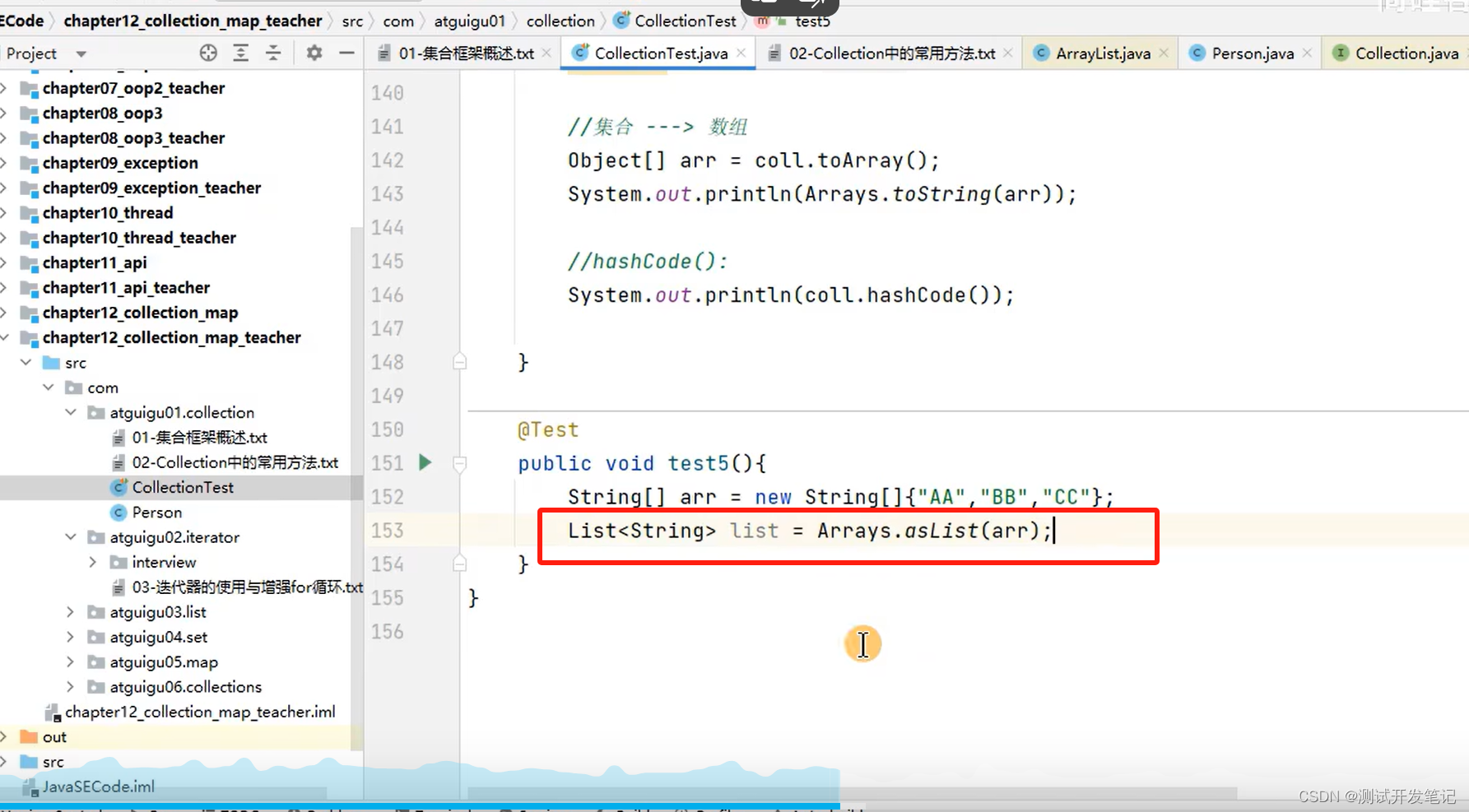The image size is (1469, 812).
Task: Close the 01-集合框架概述.txt tab
Action: pos(546,53)
